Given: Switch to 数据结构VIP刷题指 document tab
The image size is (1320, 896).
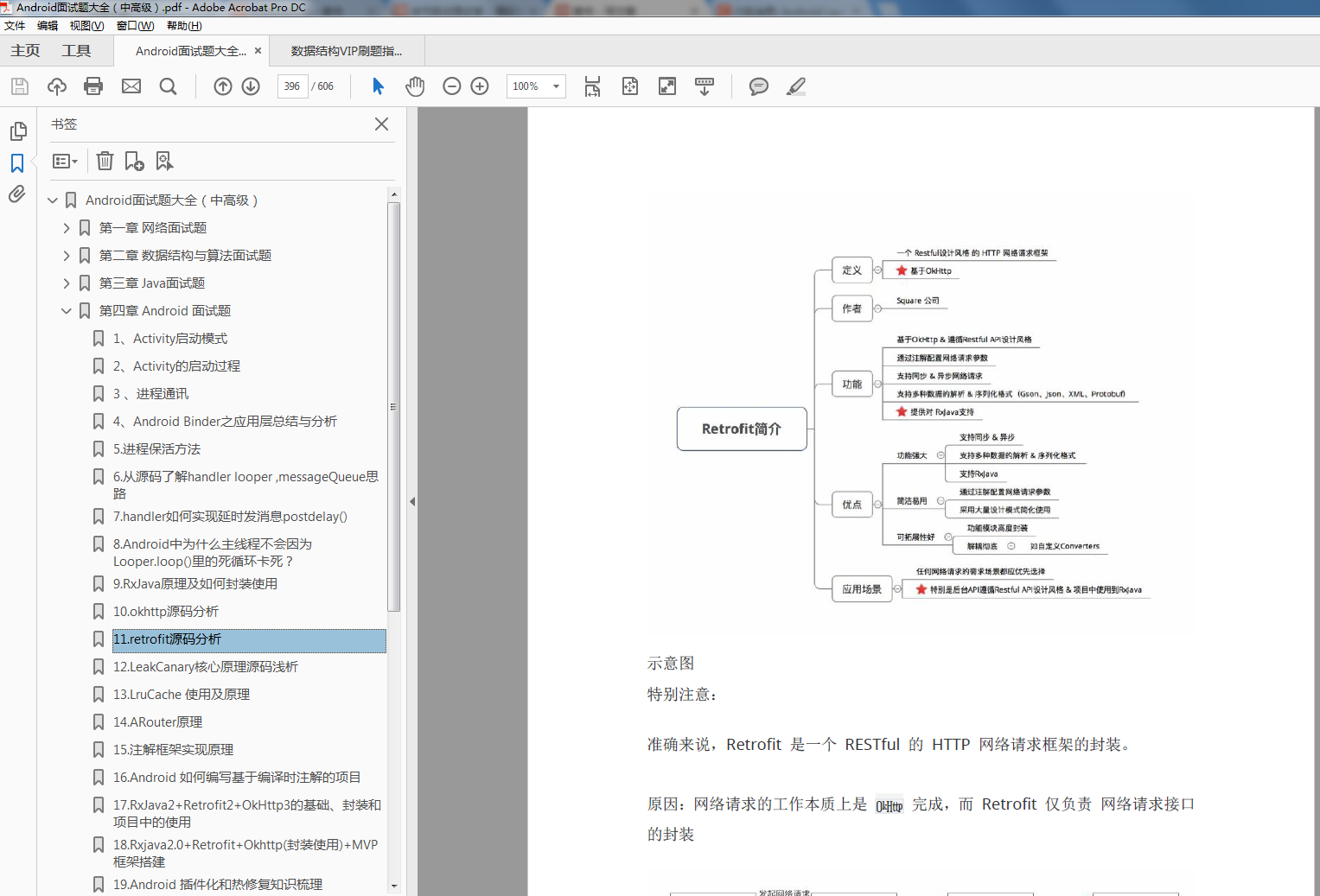Looking at the screenshot, I should tap(347, 51).
